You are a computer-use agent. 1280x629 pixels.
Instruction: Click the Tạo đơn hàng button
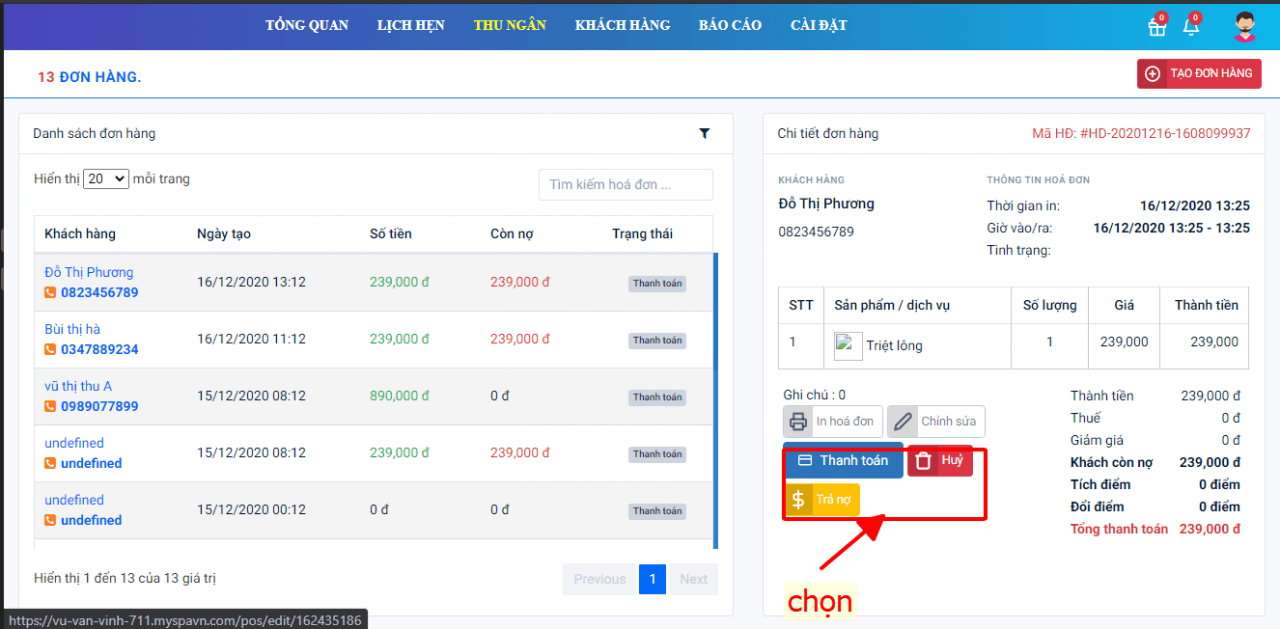pyautogui.click(x=1199, y=74)
